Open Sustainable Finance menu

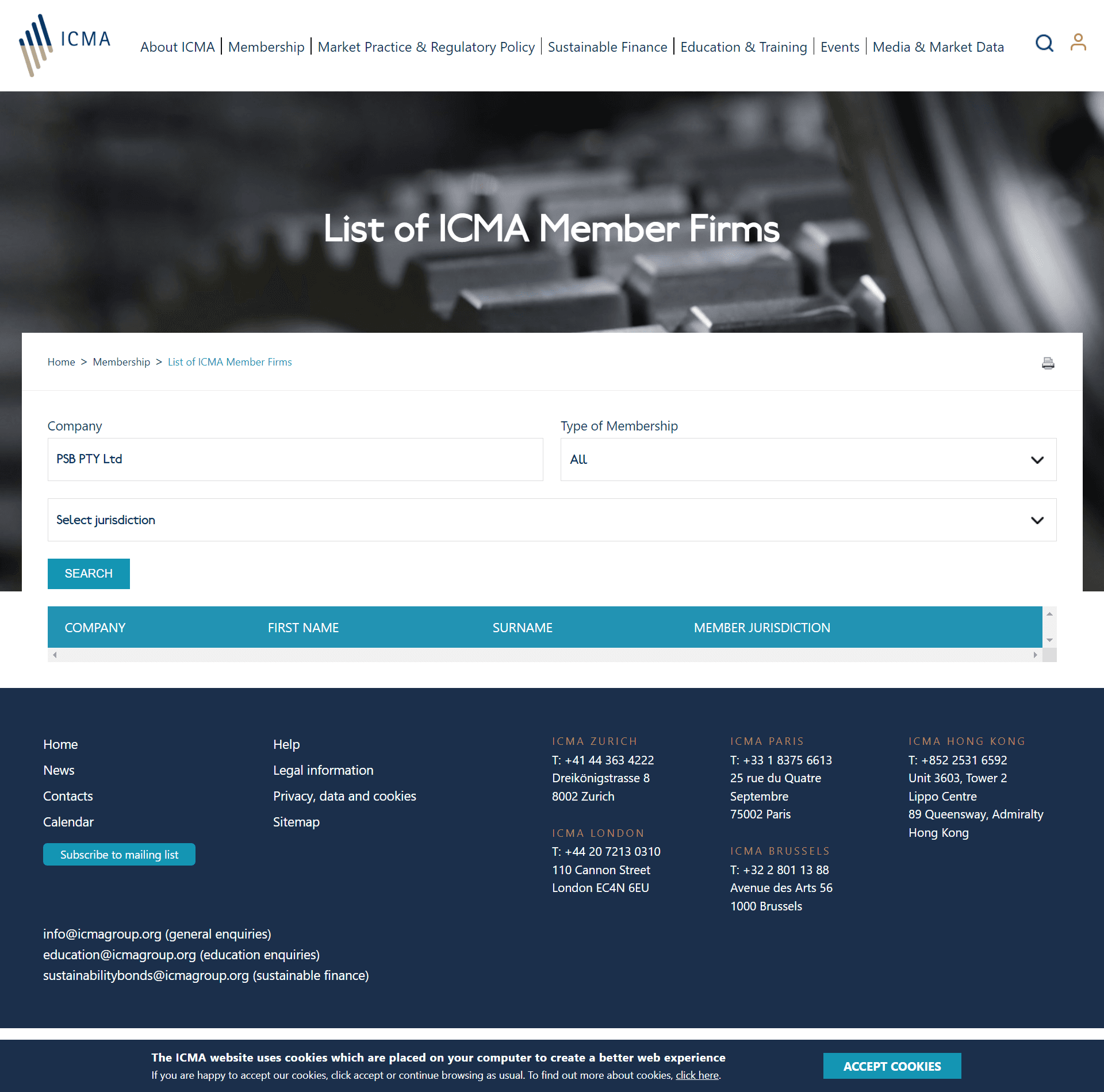tap(607, 47)
